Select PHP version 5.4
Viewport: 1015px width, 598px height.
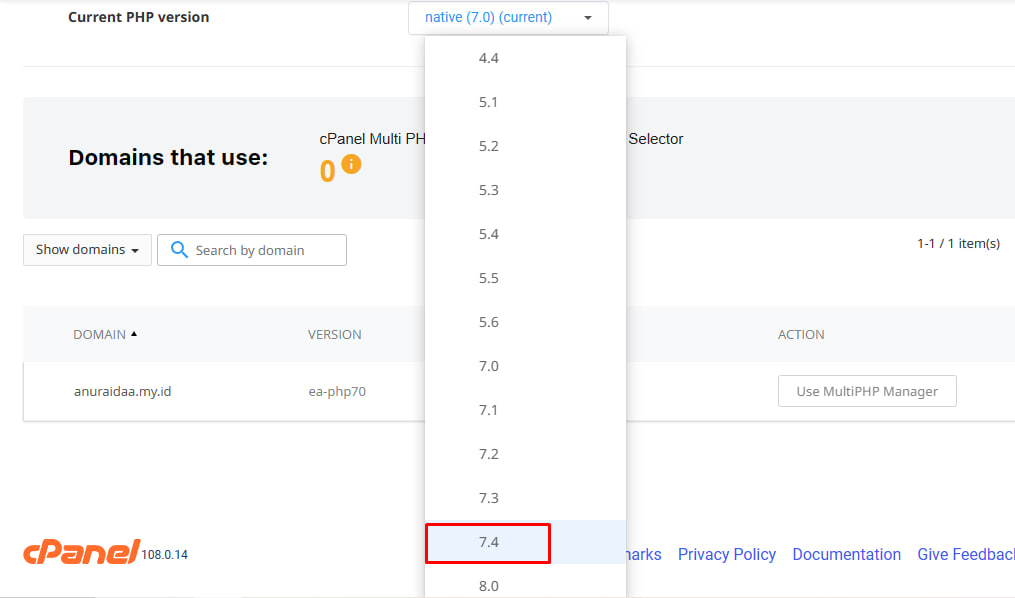pyautogui.click(x=525, y=234)
